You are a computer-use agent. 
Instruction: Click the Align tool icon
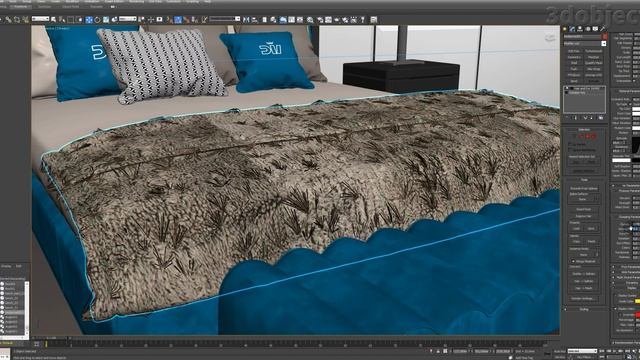255,19
